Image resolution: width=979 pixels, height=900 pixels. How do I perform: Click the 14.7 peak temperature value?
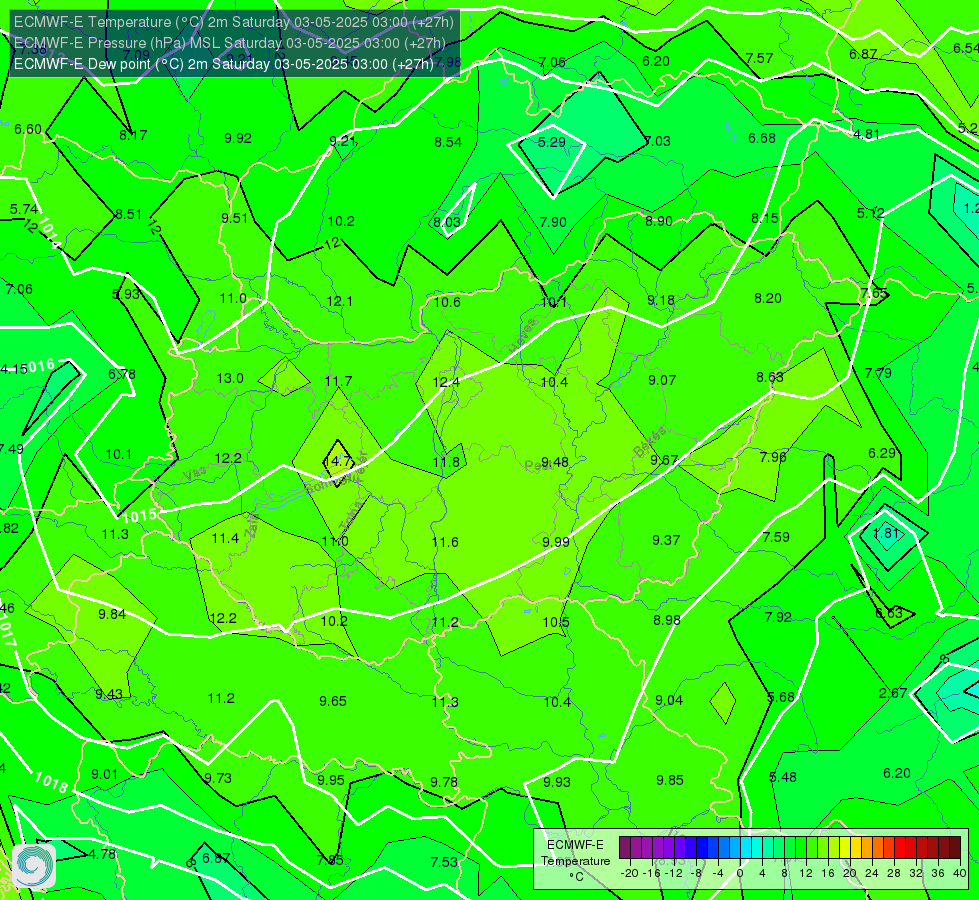pos(338,462)
